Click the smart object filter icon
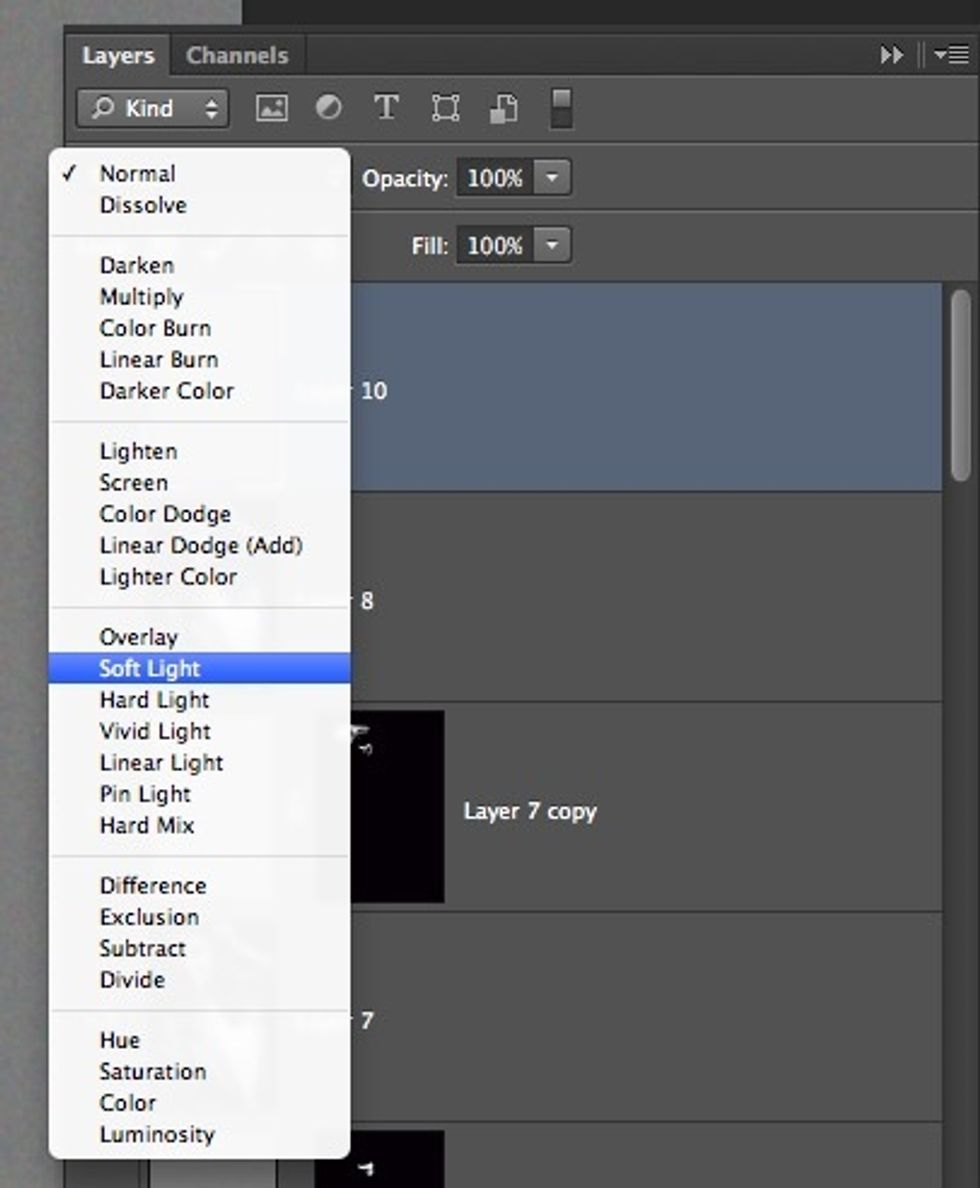This screenshot has width=980, height=1188. click(503, 108)
